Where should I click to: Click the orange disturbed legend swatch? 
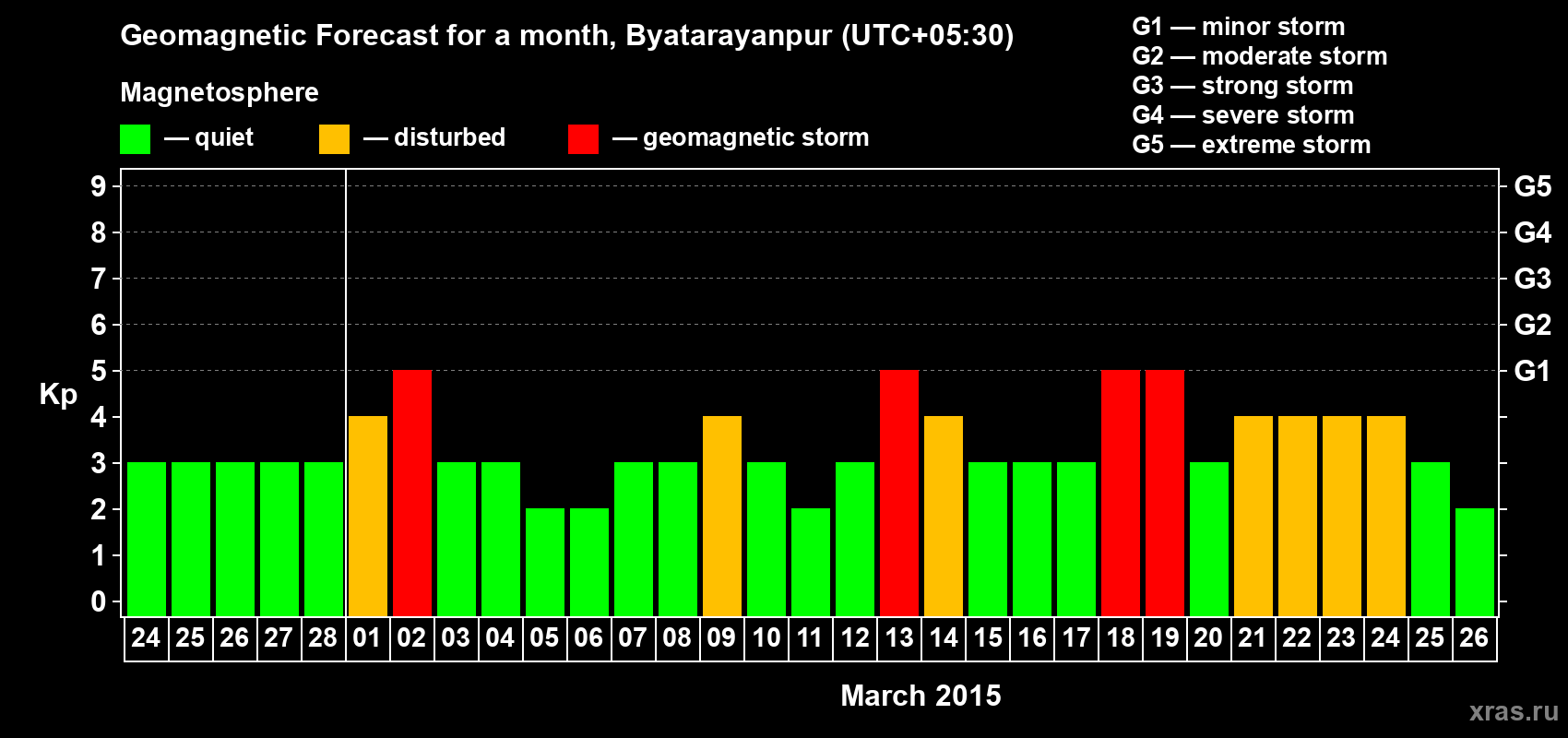335,139
